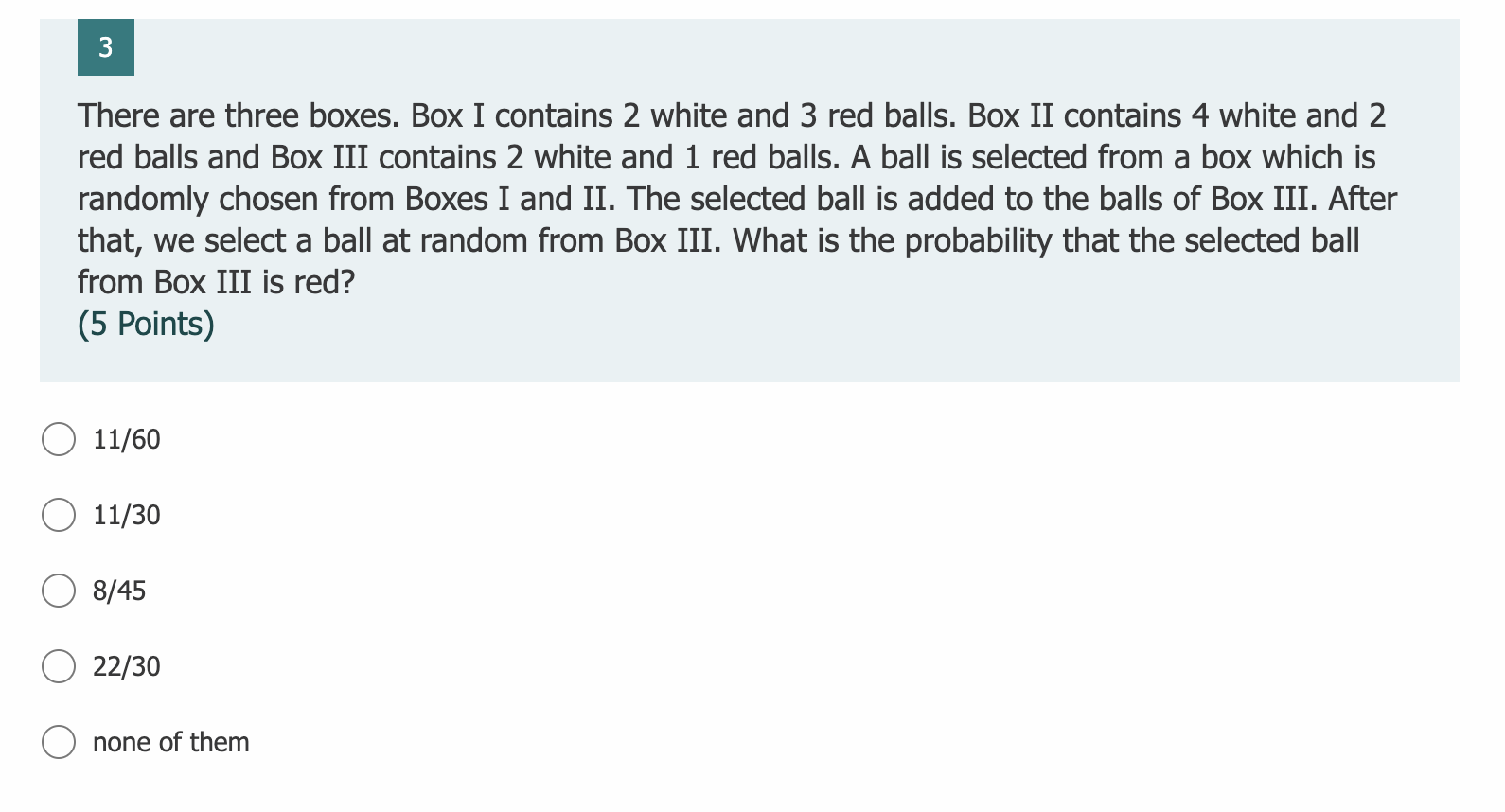Click the '22/30' answer label text
Image resolution: width=1505 pixels, height=812 pixels.
[x=126, y=666]
